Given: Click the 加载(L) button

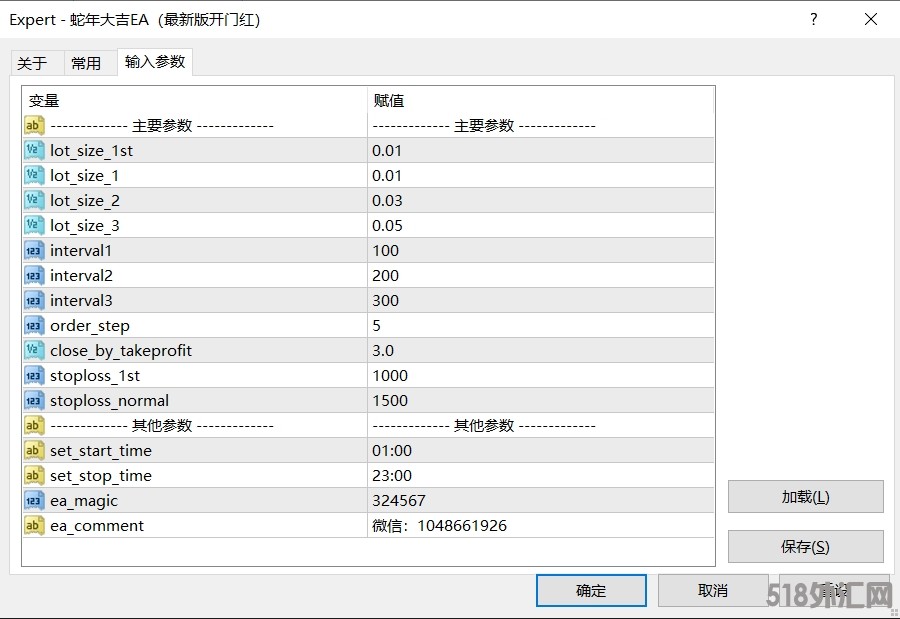Looking at the screenshot, I should click(805, 497).
